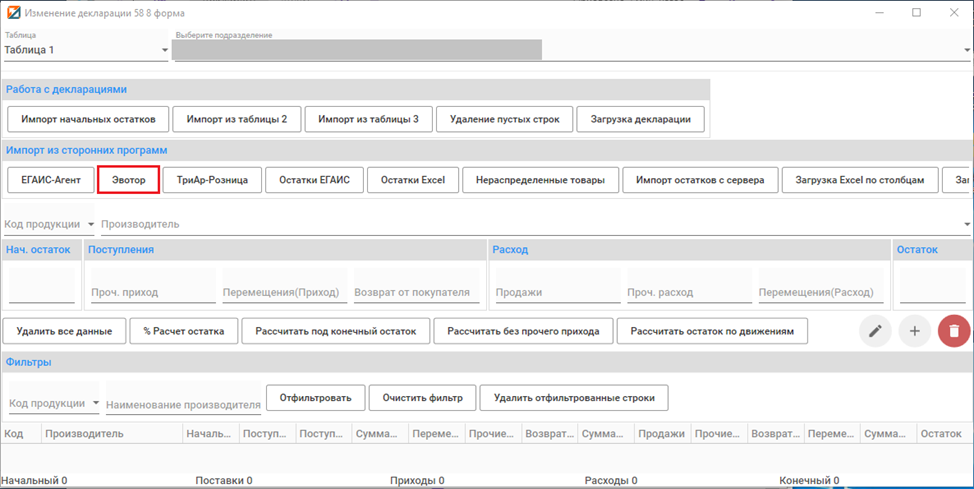Click the app logo in title bar
This screenshot has height=489, width=974.
13,12
